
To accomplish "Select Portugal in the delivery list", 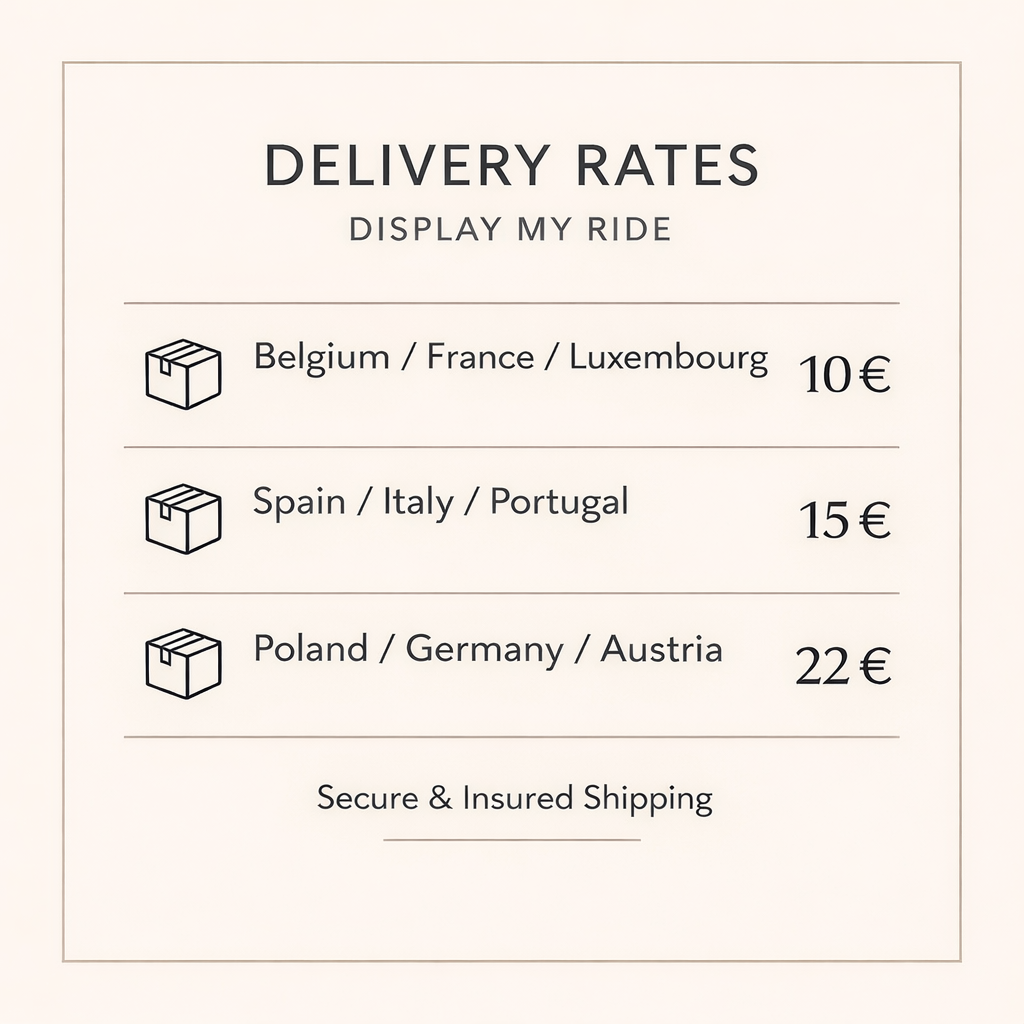I will tap(559, 503).
